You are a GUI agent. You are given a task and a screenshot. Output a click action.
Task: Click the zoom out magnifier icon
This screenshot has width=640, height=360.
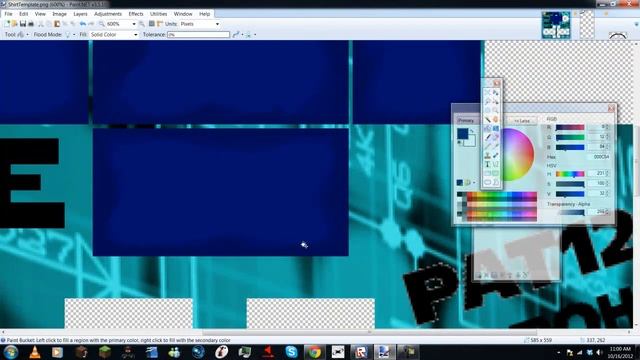pyautogui.click(x=101, y=24)
